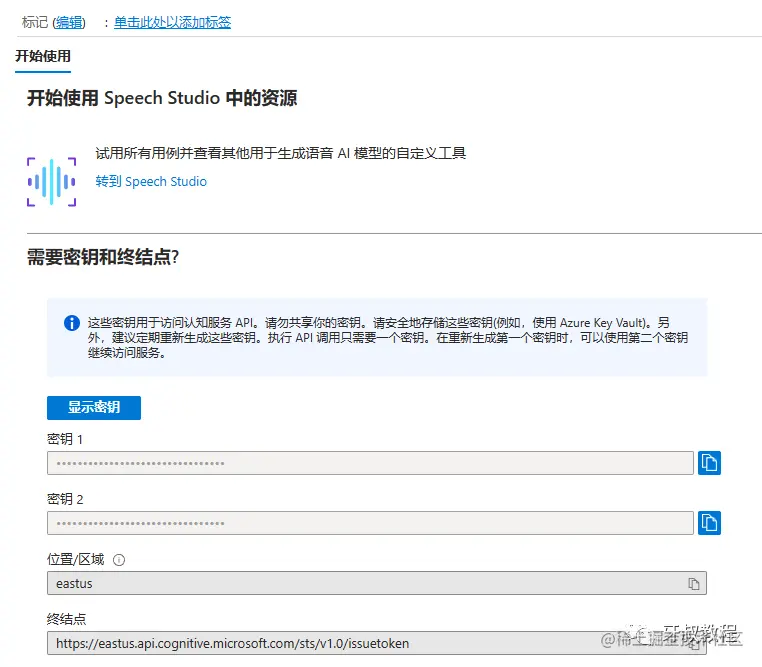This screenshot has width=762, height=667.
Task: Click the 需要密钥和终结点? heading
Action: pyautogui.click(x=103, y=257)
